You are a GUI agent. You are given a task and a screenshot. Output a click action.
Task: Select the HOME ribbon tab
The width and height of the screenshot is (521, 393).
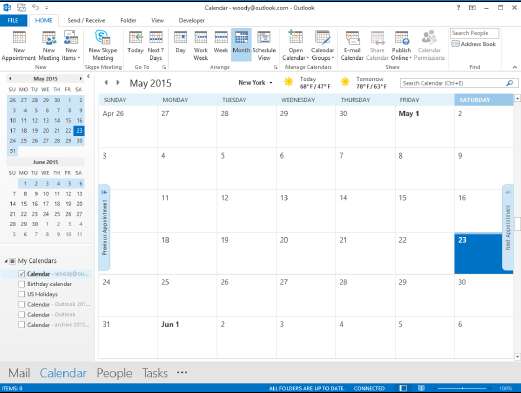point(44,20)
